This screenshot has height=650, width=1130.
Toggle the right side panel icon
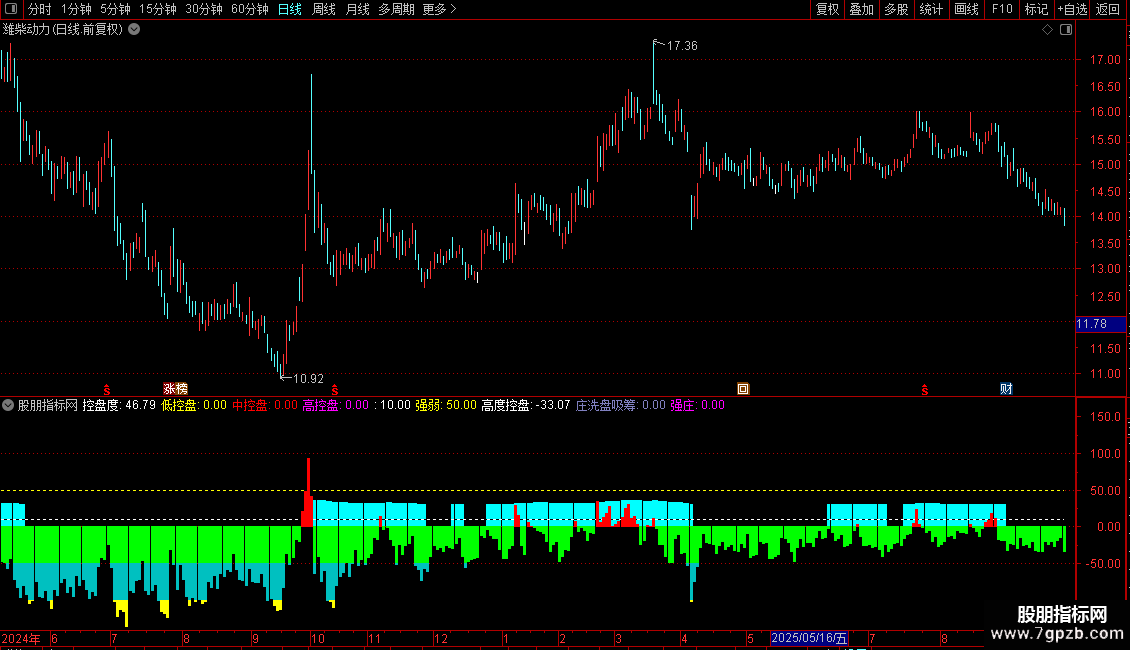1066,30
